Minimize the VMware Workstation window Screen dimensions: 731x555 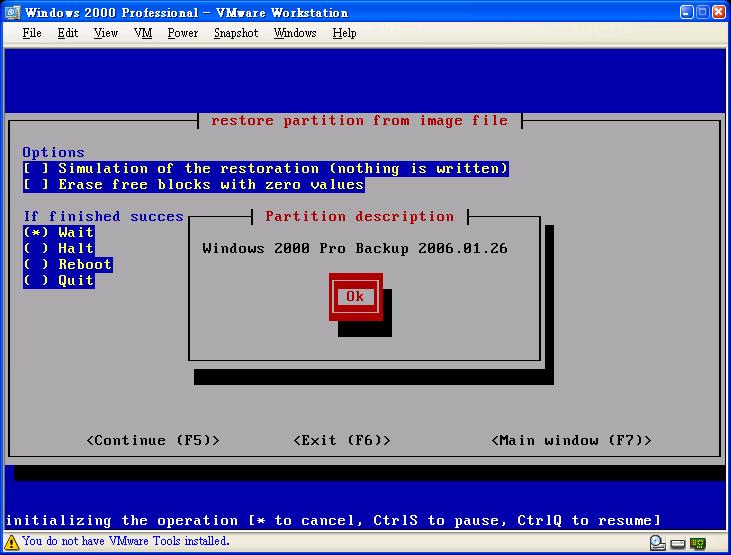pos(687,12)
